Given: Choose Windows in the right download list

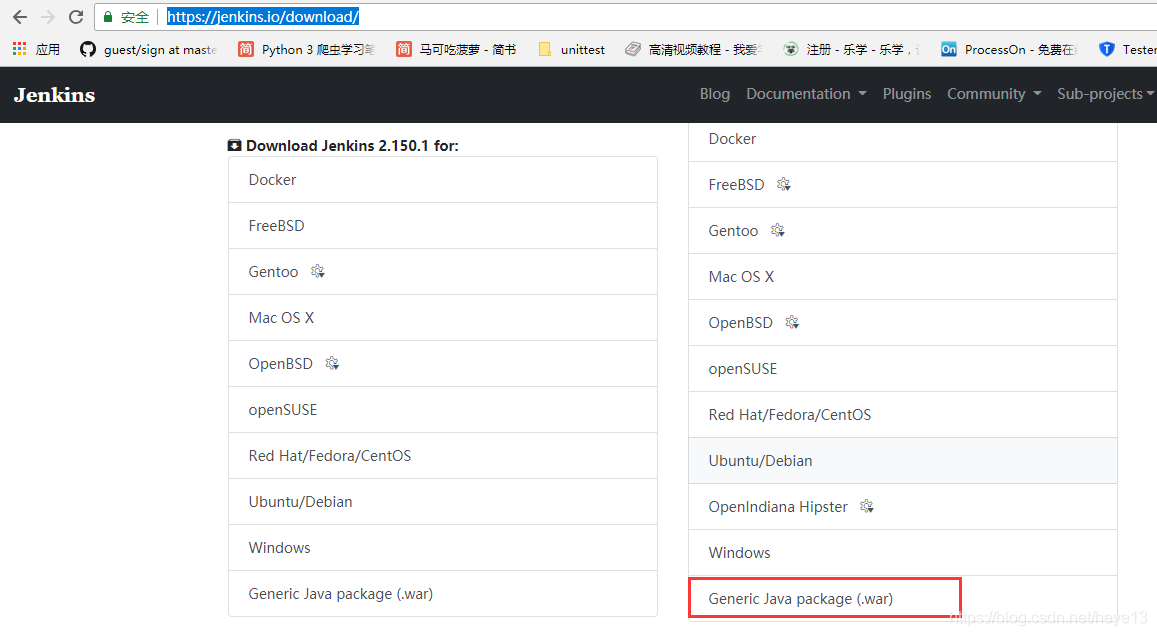Looking at the screenshot, I should point(902,553).
